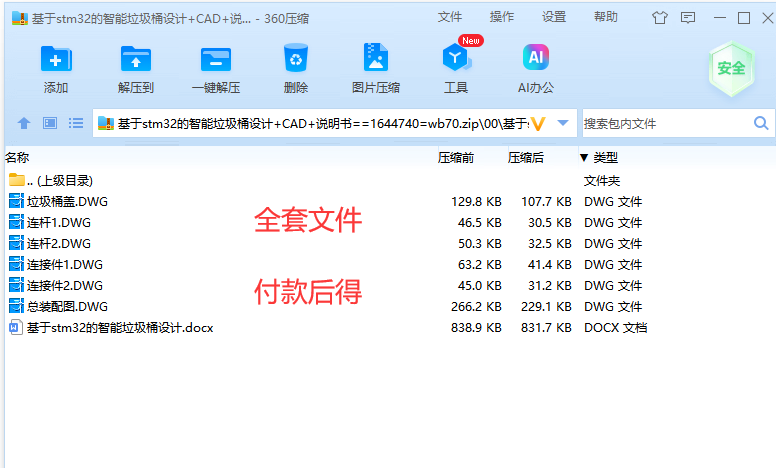The height and width of the screenshot is (468, 776).
Task: Go up one directory with arrow icon
Action: point(24,123)
